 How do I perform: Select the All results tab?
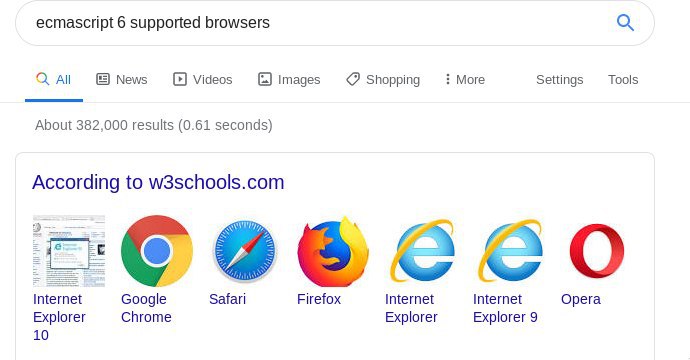[x=54, y=80]
